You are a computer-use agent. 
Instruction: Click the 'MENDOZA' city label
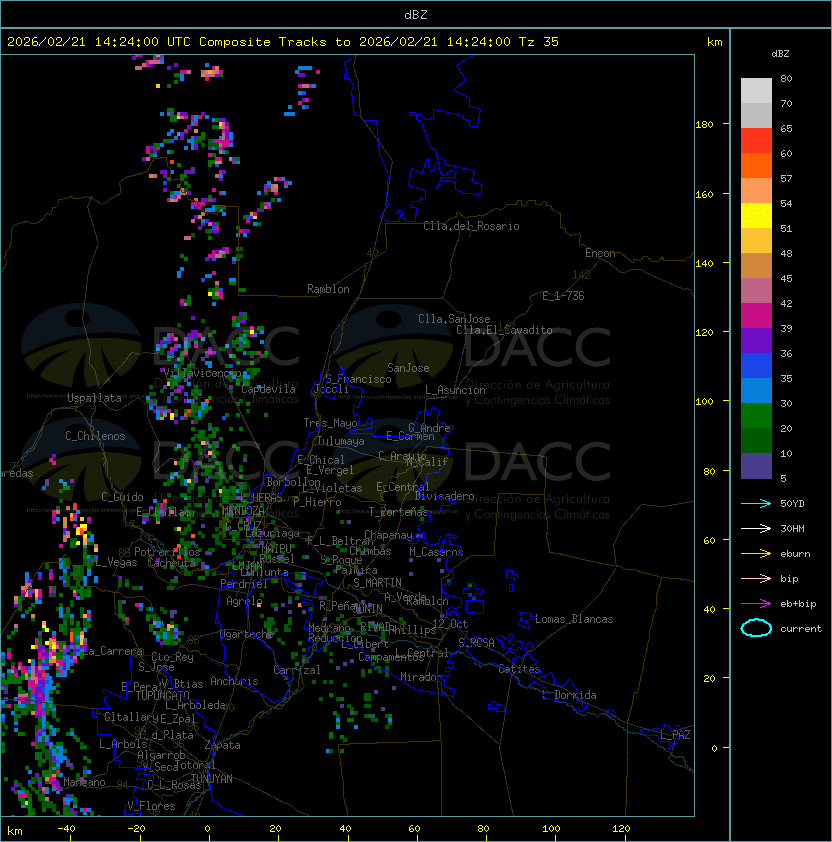click(243, 510)
